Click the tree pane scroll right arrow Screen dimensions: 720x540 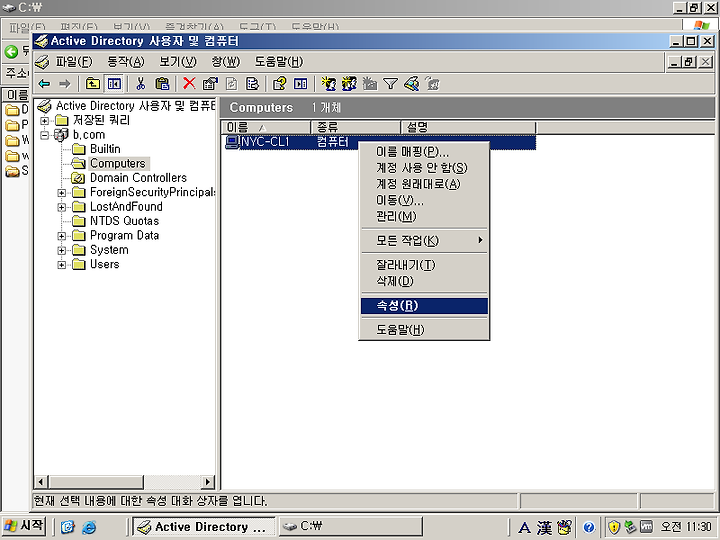point(208,482)
